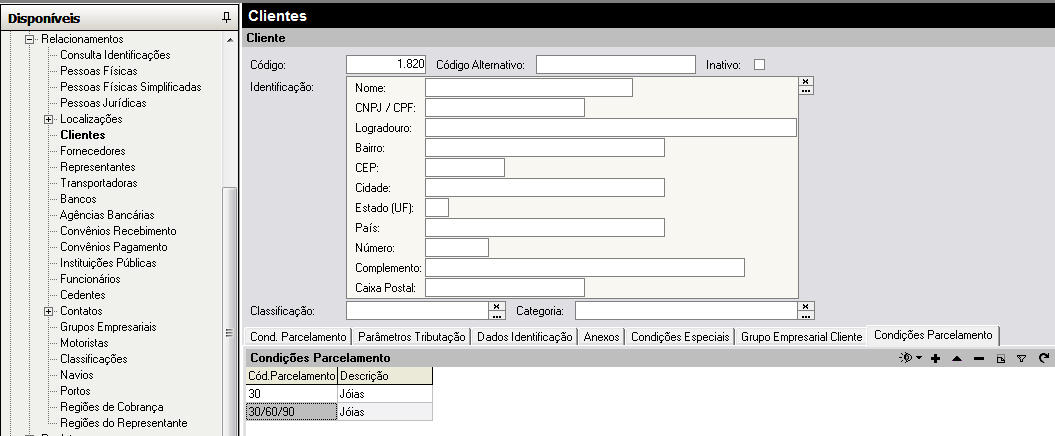Open the dropdown arrow beside the eye icon

click(918, 359)
